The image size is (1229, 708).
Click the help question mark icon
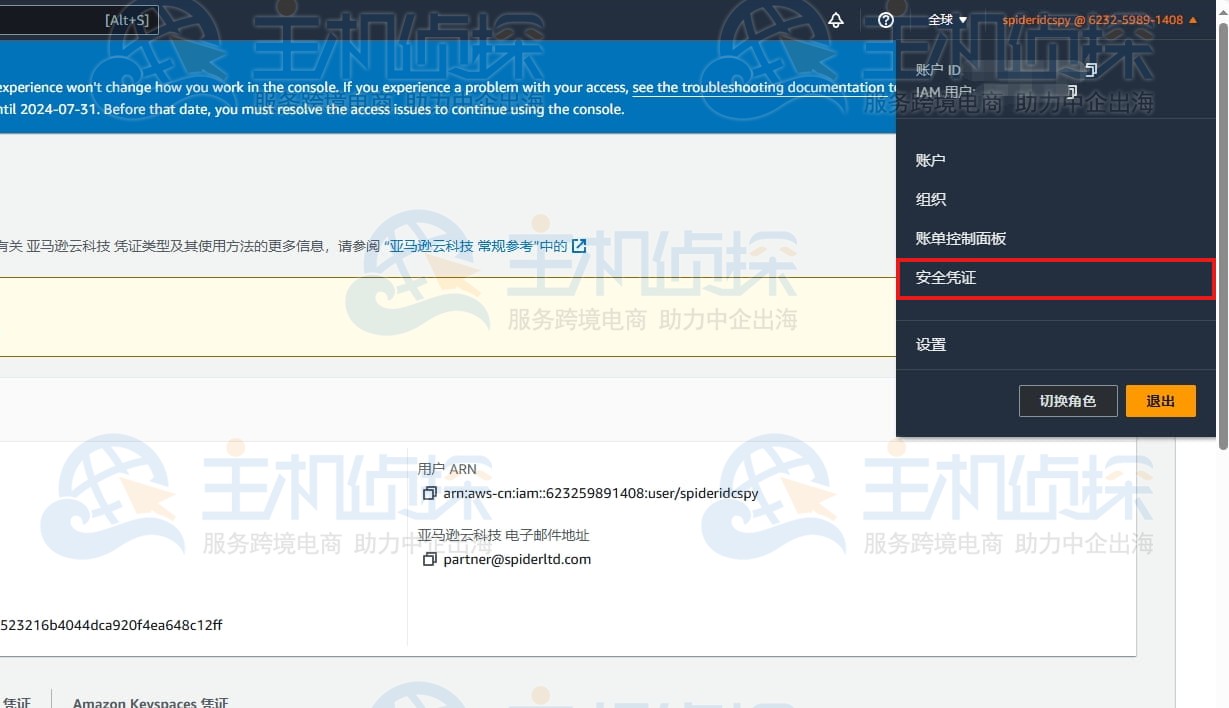click(884, 20)
